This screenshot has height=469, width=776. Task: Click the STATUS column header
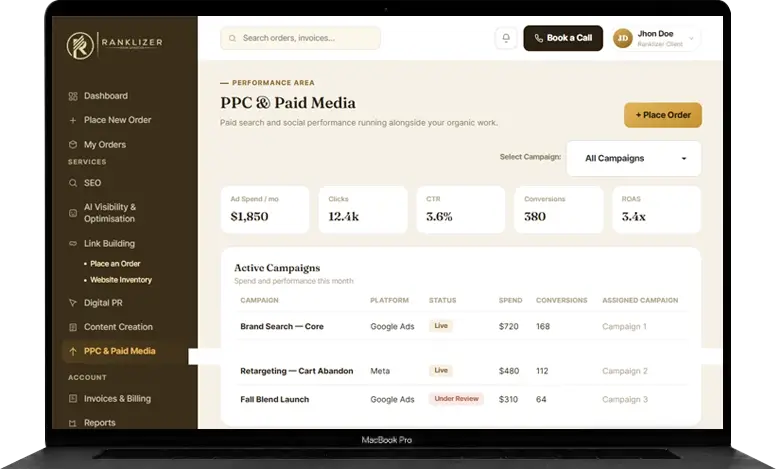click(x=442, y=300)
